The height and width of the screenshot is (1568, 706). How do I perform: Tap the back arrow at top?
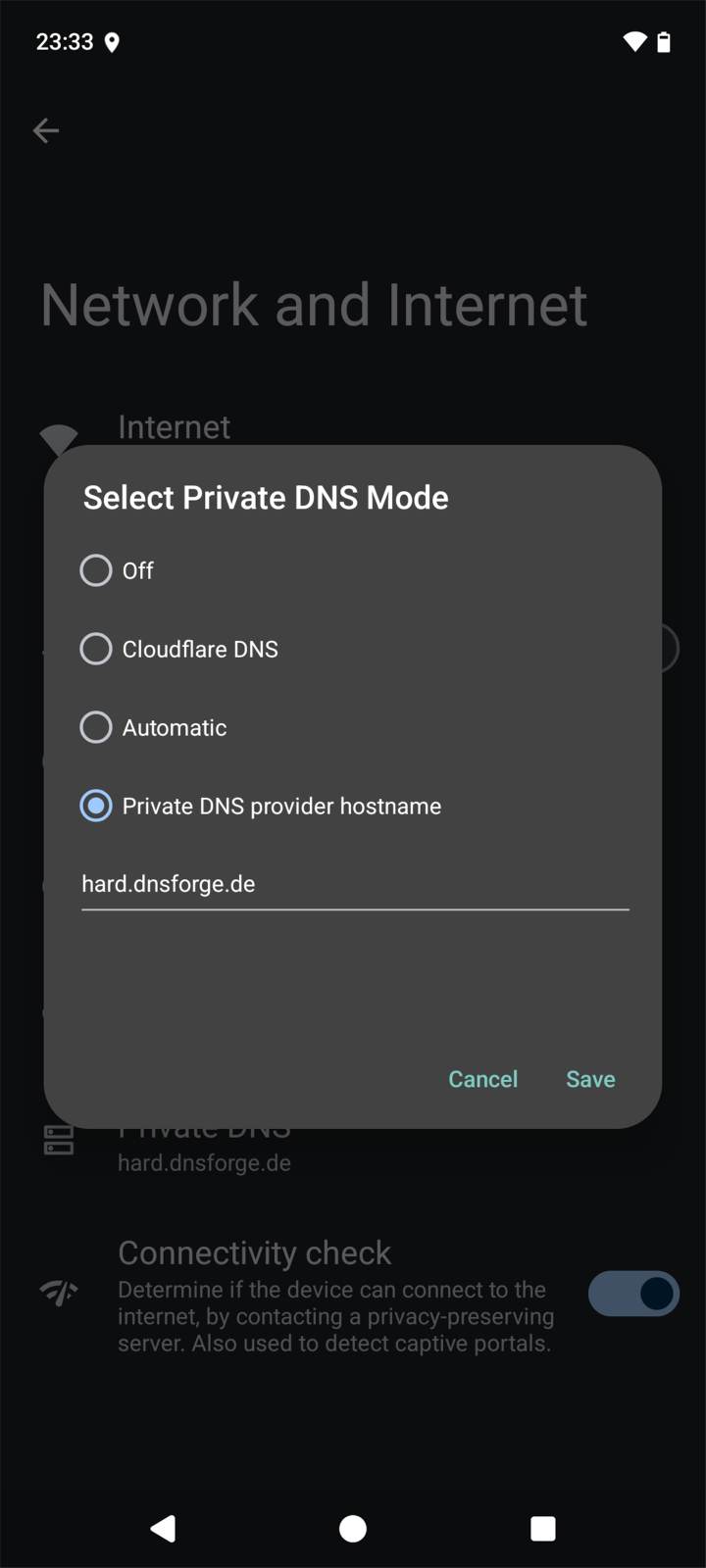(x=46, y=130)
